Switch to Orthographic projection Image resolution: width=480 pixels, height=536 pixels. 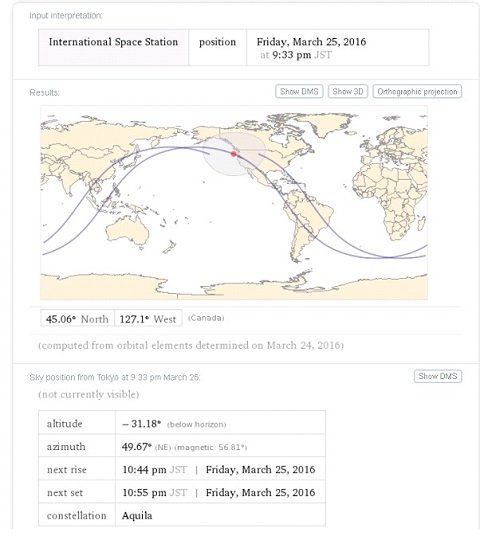tap(417, 92)
